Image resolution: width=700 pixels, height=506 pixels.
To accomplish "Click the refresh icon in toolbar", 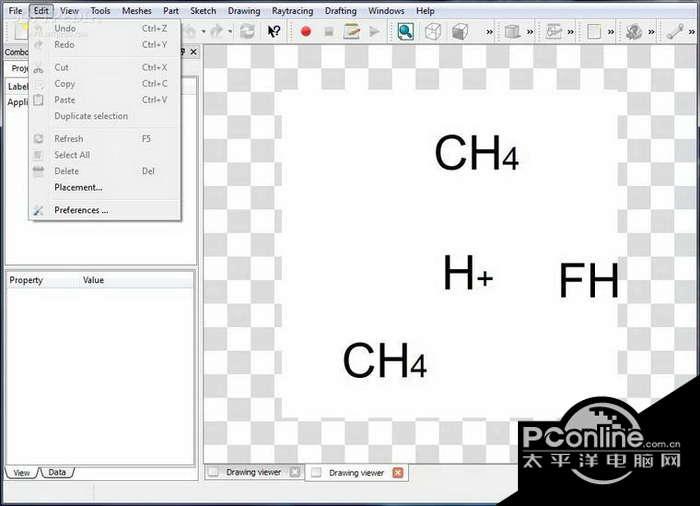I will pos(247,31).
